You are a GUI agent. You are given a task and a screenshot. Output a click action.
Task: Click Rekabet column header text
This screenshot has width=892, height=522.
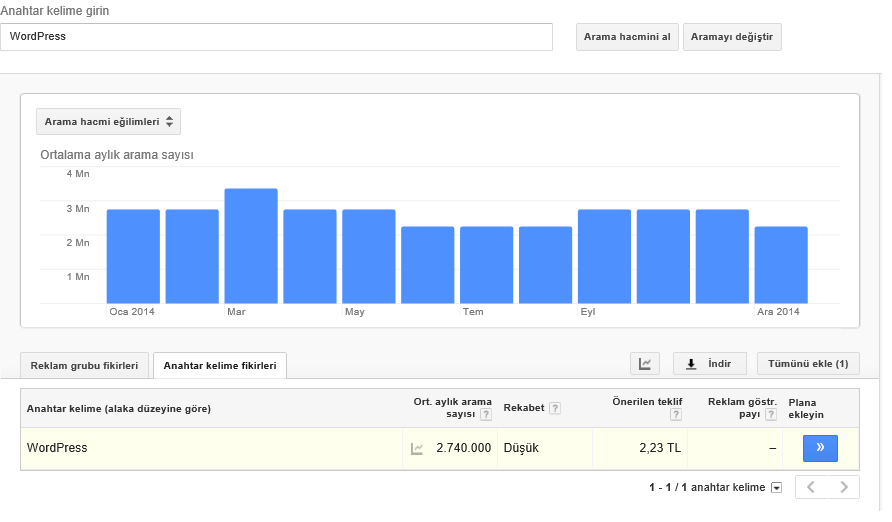524,408
